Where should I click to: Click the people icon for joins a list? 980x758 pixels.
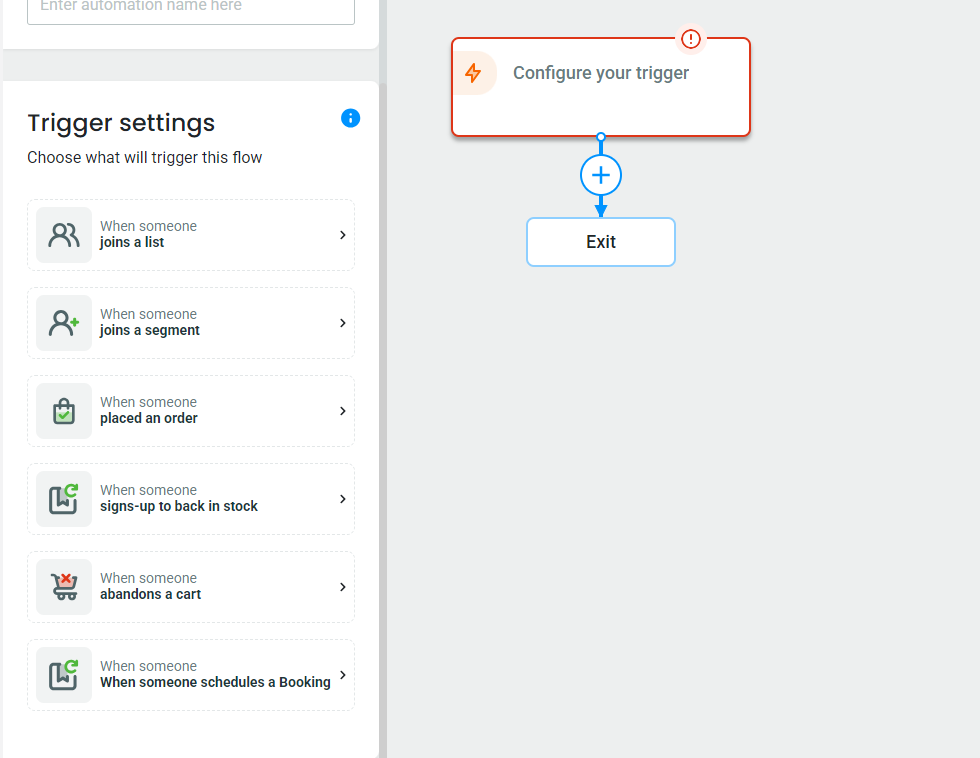(64, 235)
